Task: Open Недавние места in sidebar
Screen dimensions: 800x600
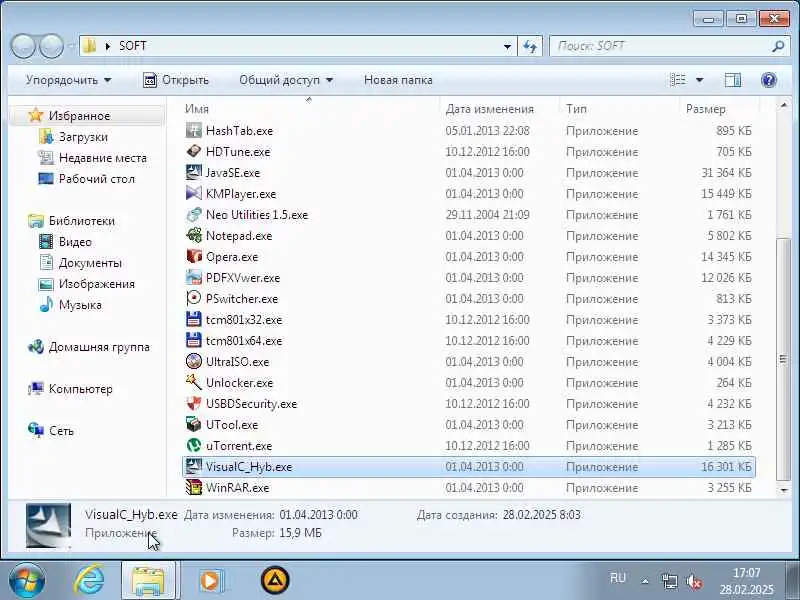Action: pyautogui.click(x=103, y=158)
